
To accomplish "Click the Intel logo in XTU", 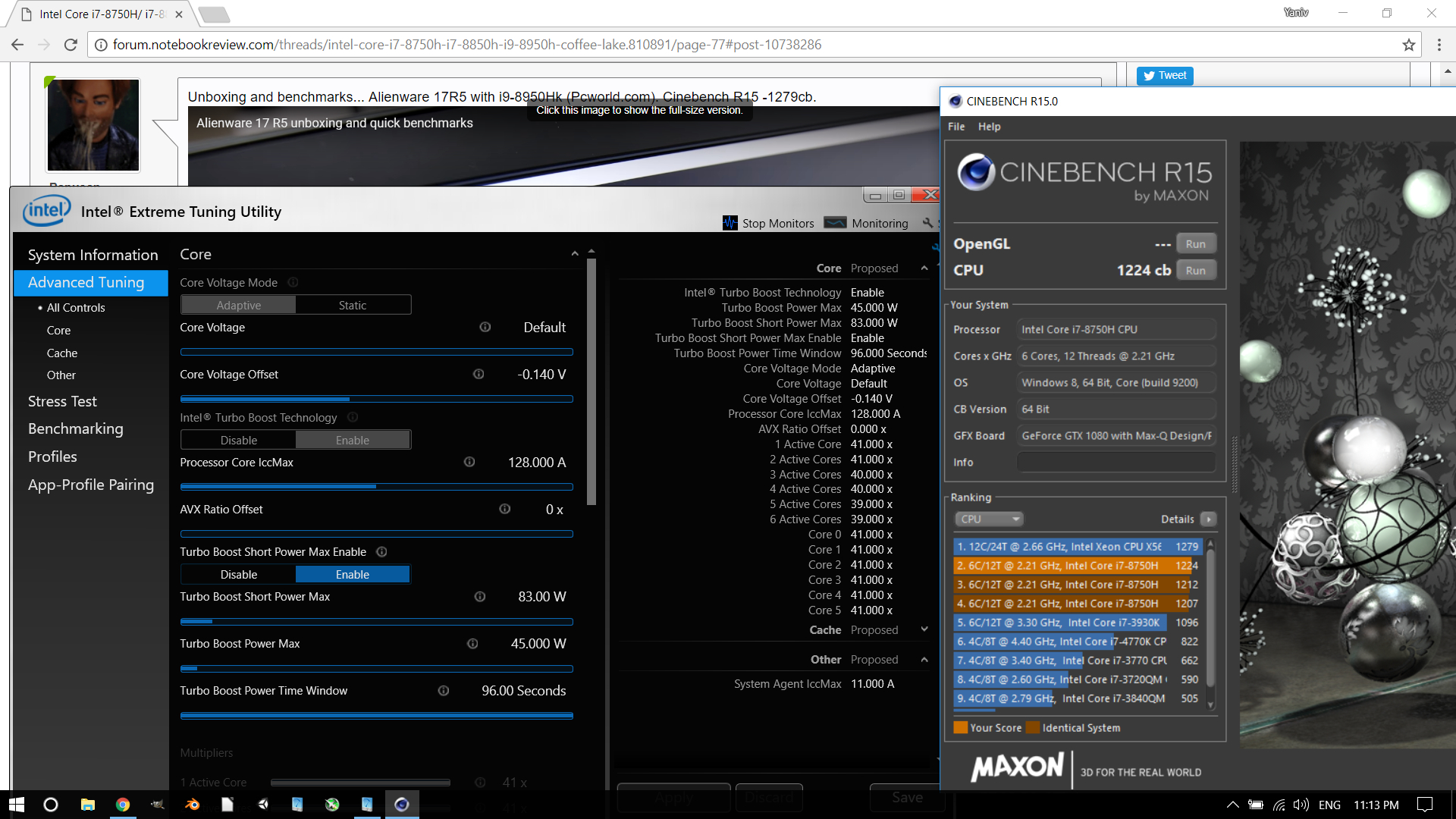I will 47,211.
